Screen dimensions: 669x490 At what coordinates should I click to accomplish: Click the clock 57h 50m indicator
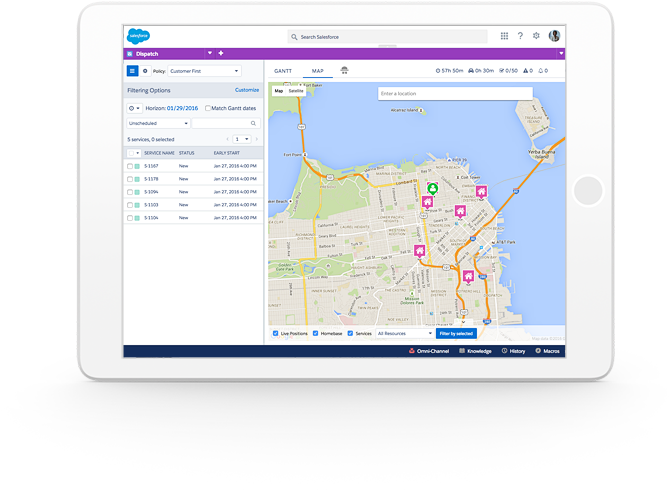click(x=449, y=71)
